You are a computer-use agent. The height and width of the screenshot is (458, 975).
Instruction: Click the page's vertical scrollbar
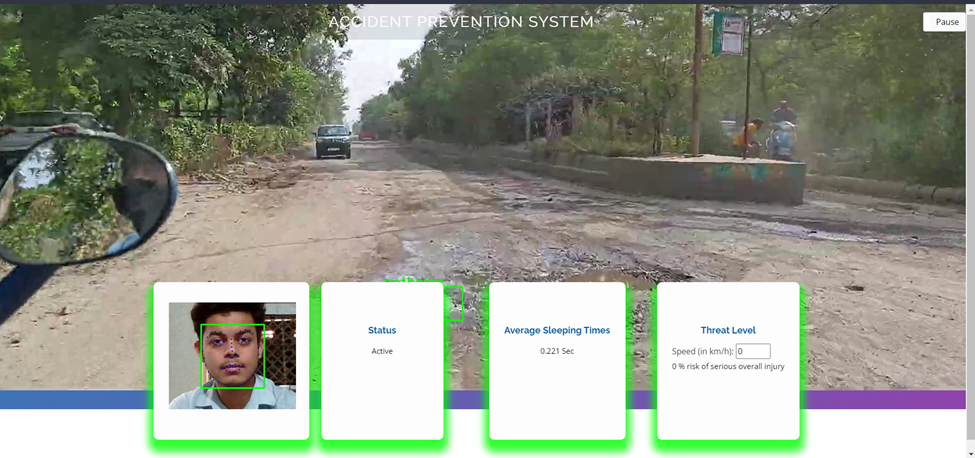click(x=971, y=230)
